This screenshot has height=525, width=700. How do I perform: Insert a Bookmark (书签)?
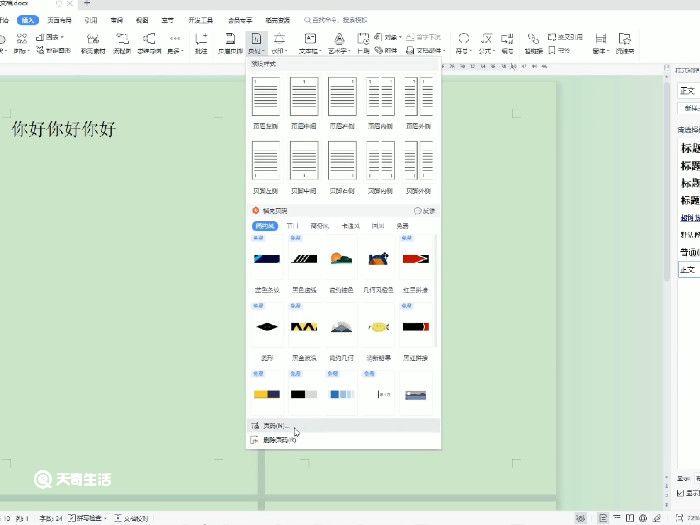click(559, 50)
